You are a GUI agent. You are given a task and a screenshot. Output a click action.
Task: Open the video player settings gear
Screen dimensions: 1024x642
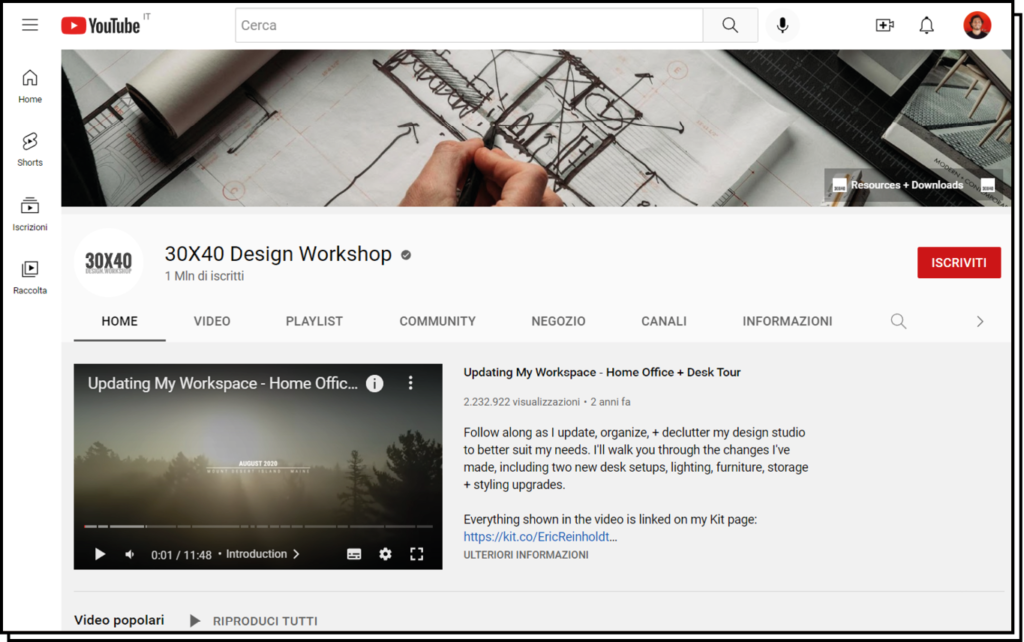coord(385,554)
